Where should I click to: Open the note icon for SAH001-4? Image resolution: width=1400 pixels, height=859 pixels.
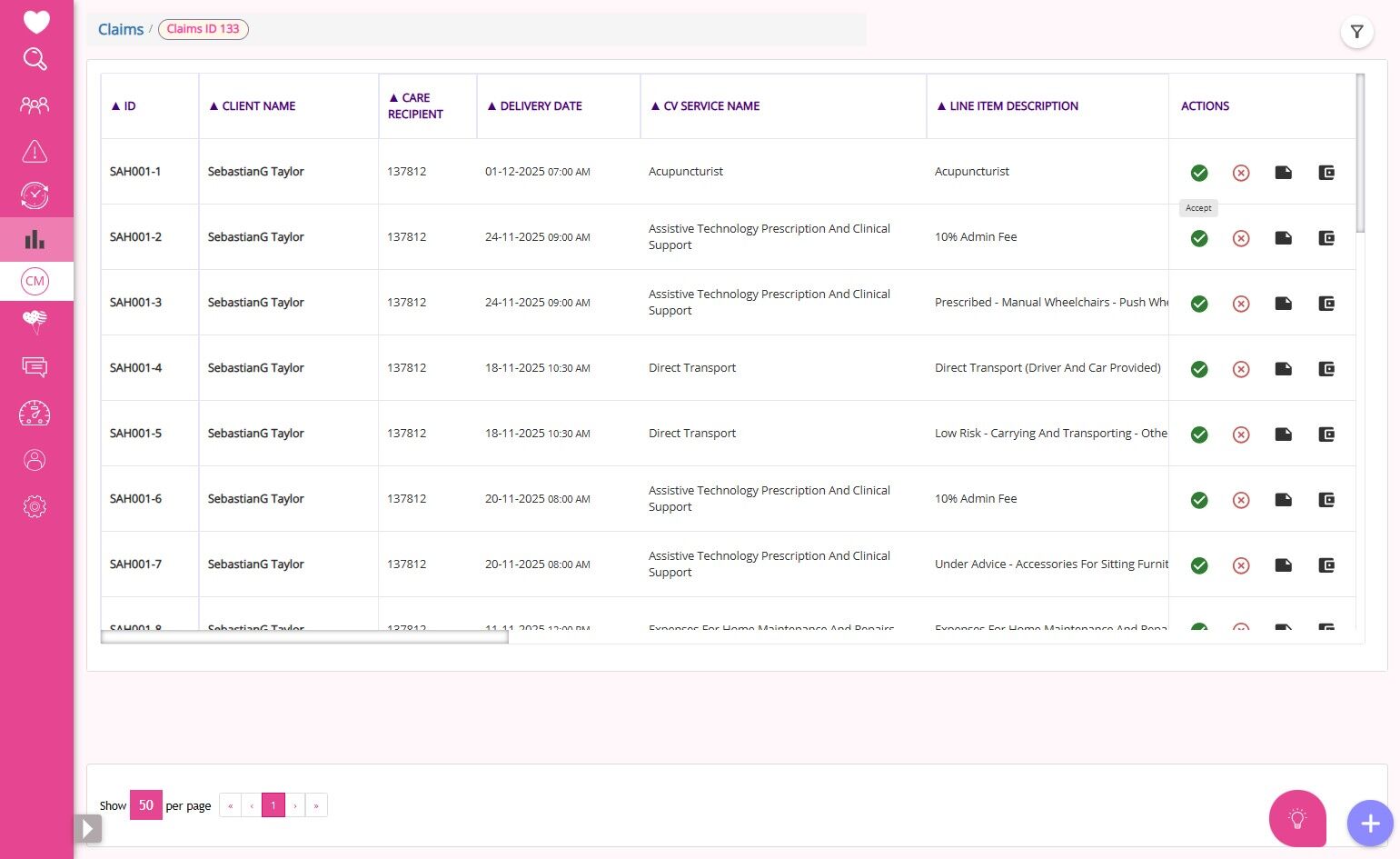click(x=1283, y=368)
